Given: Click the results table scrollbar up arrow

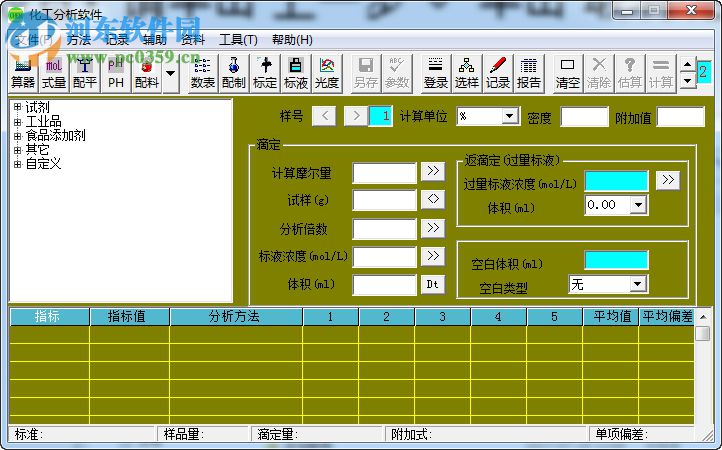Looking at the screenshot, I should click(x=703, y=317).
